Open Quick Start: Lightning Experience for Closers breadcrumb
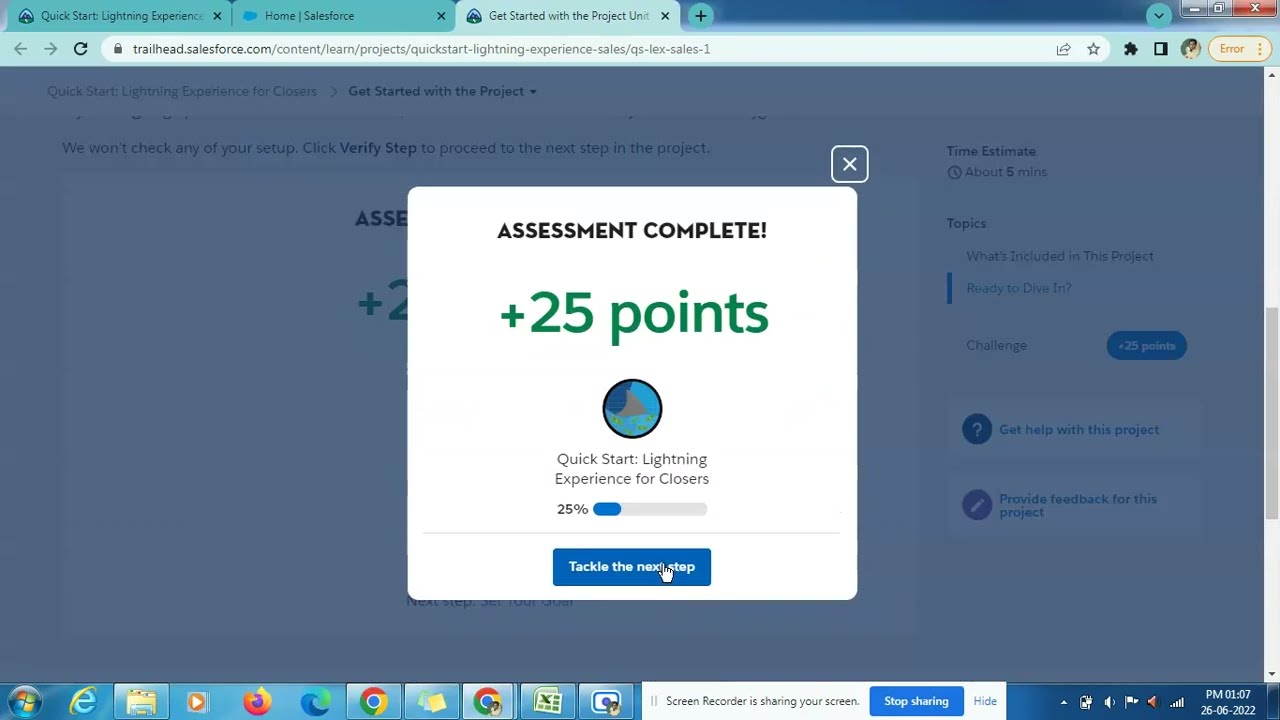This screenshot has height=720, width=1280. click(x=182, y=91)
